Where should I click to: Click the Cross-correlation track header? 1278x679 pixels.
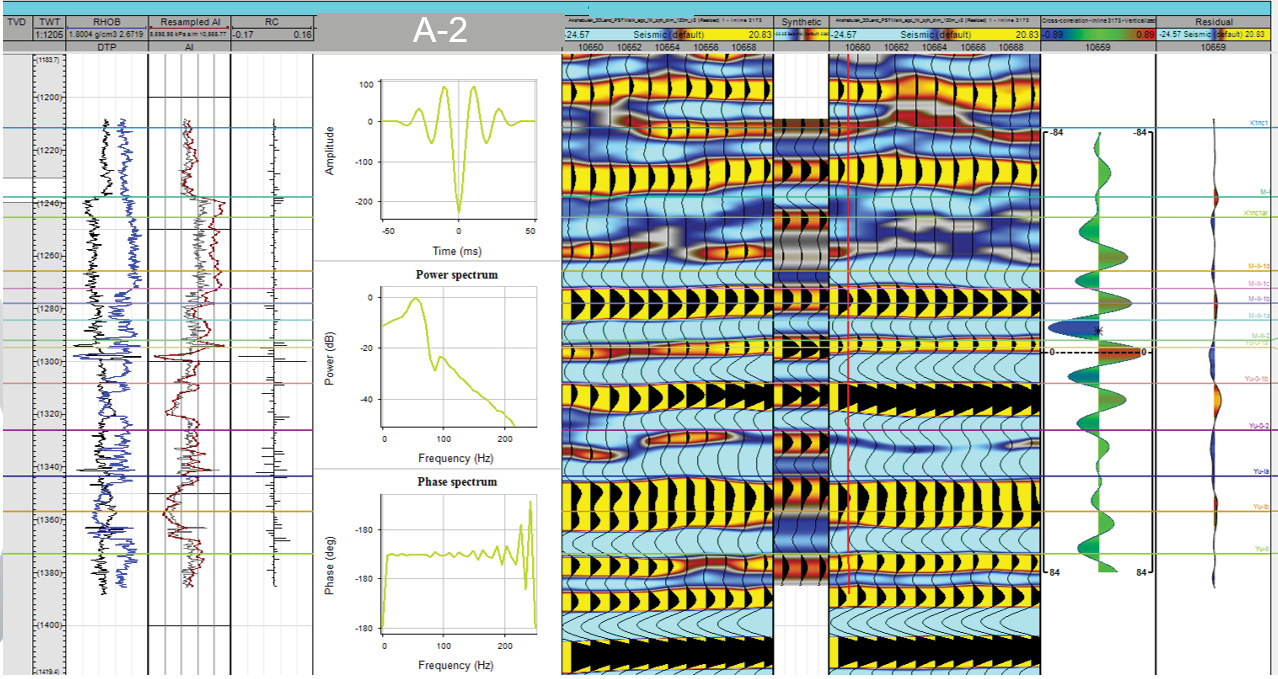point(1098,21)
